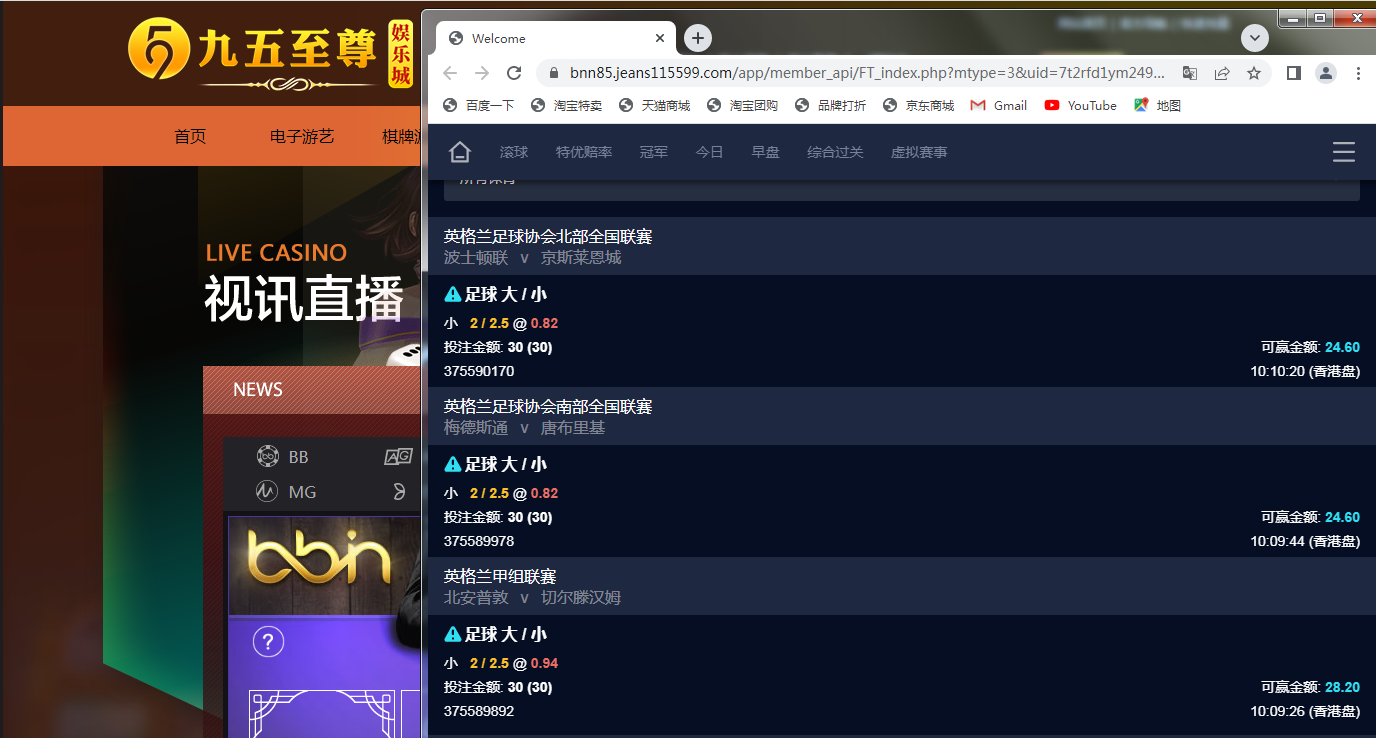Select the 冠军 tab

click(x=654, y=152)
